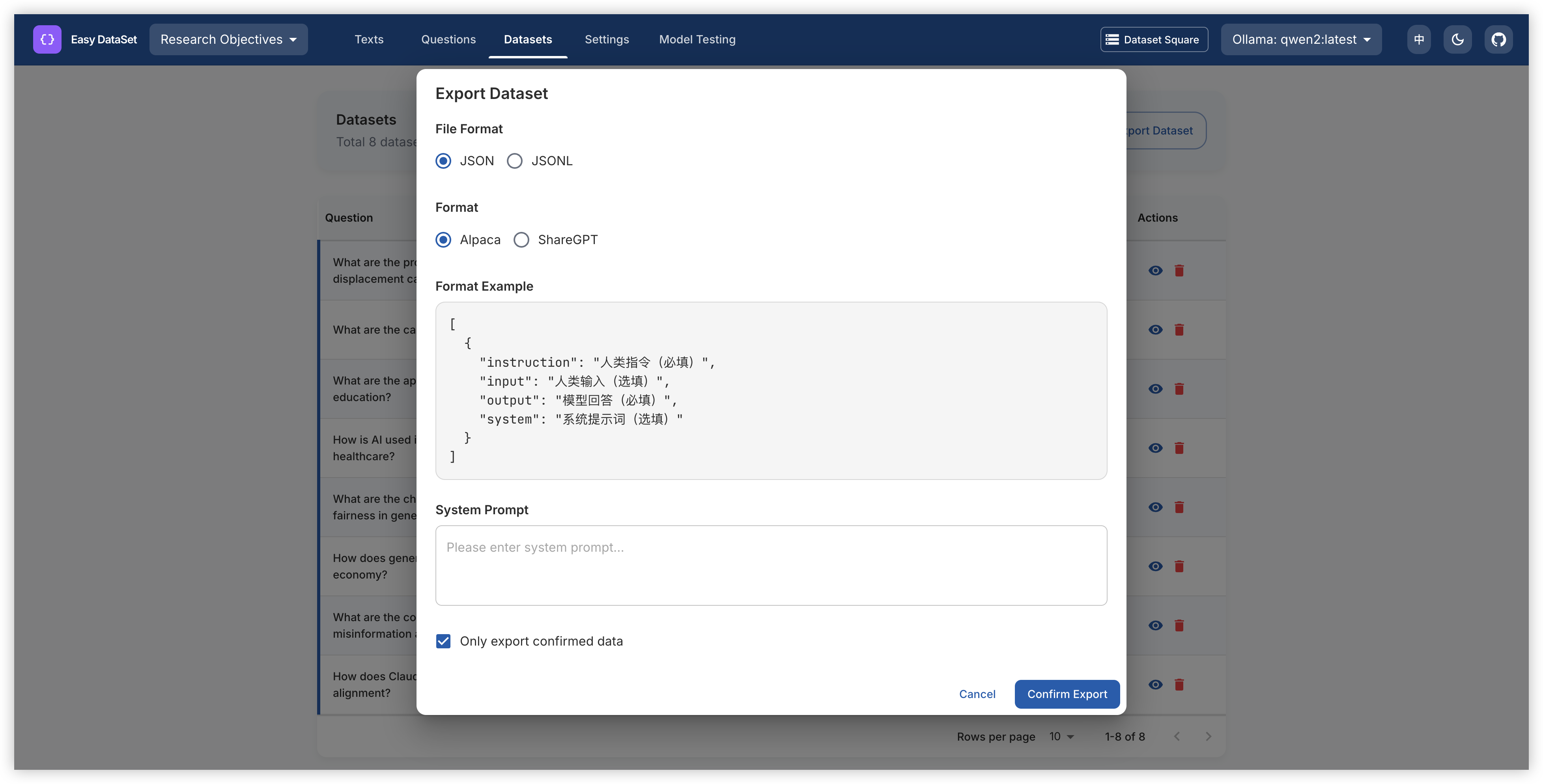Viewport: 1543px width, 784px height.
Task: Open the Ollama qwen2:latest model dropdown
Action: tap(1301, 39)
